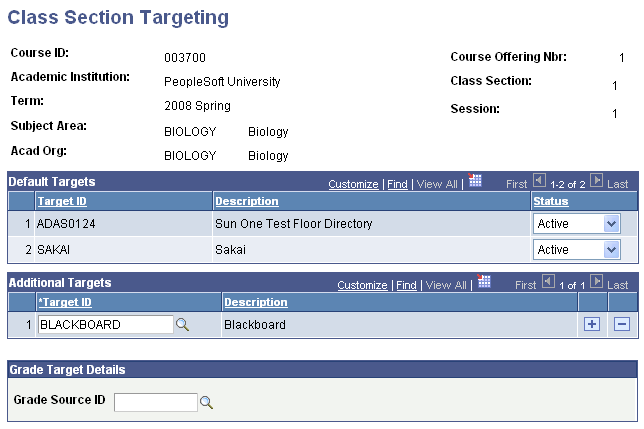Click Find link in Default Targets

tap(397, 184)
